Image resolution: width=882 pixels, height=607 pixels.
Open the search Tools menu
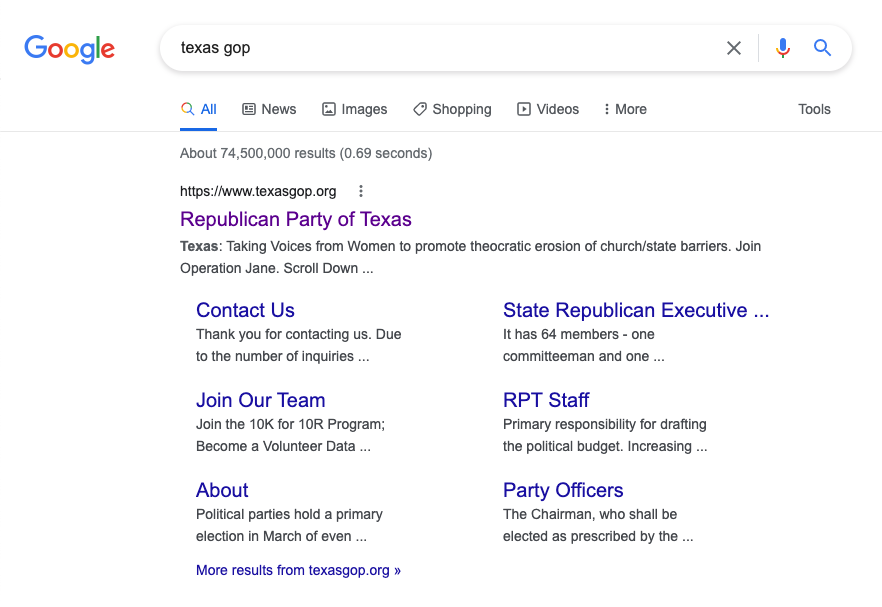[814, 109]
